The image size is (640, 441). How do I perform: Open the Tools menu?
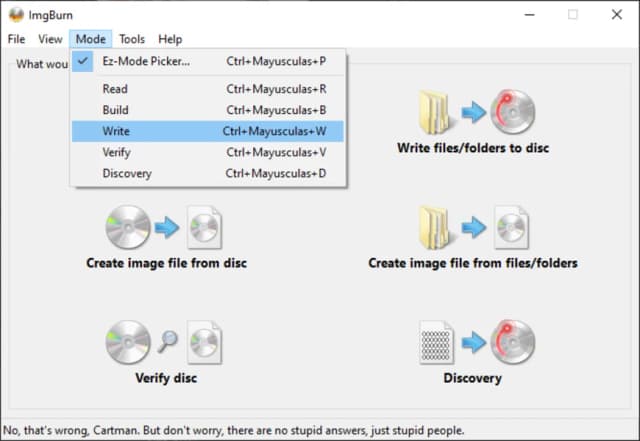pyautogui.click(x=132, y=39)
